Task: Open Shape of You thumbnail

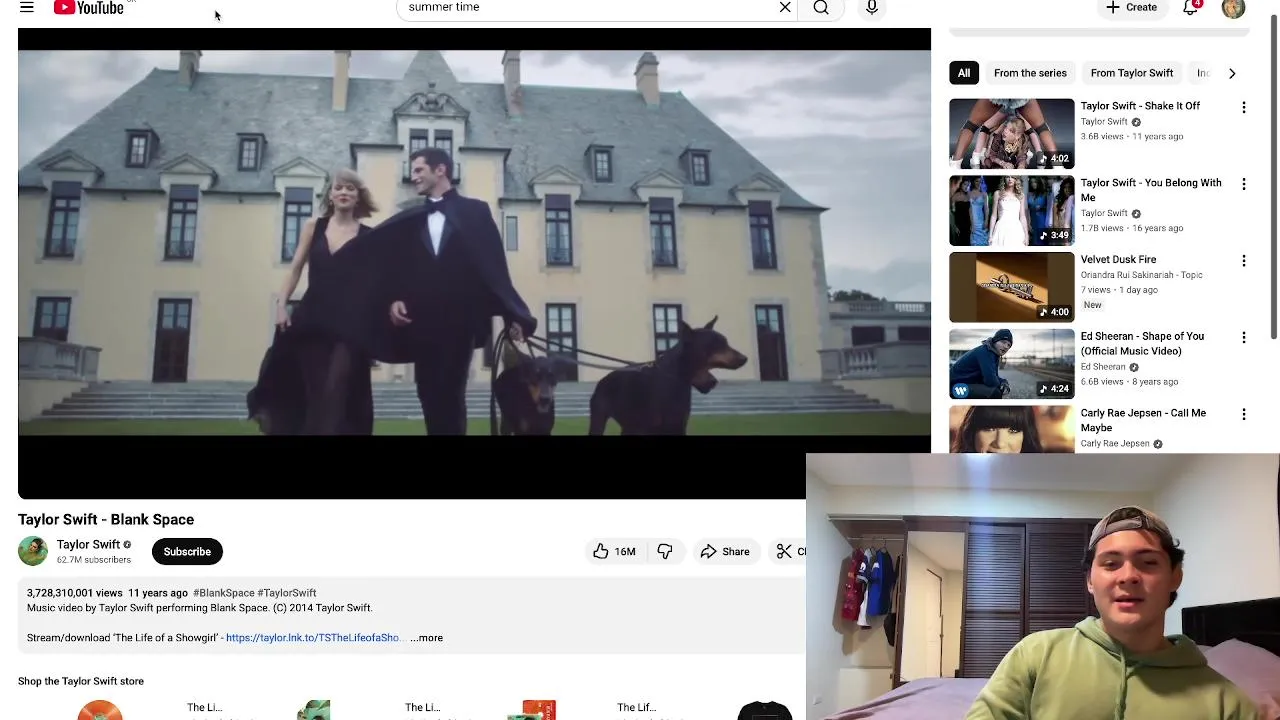Action: point(1012,364)
